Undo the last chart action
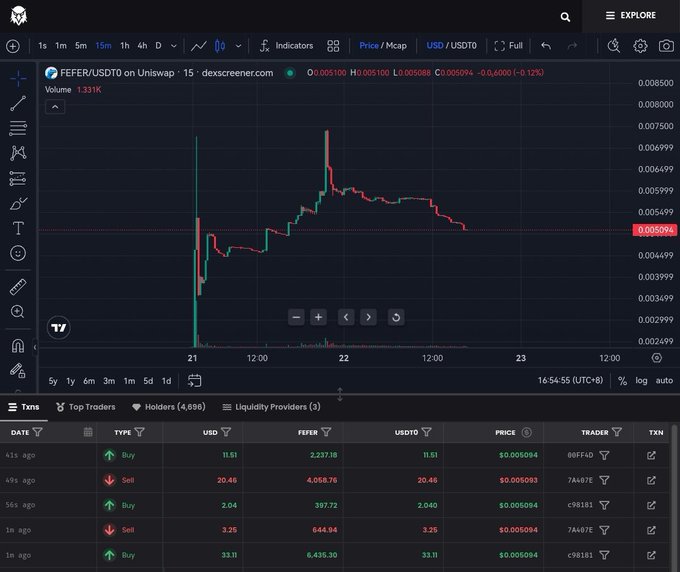This screenshot has height=572, width=680. (546, 46)
